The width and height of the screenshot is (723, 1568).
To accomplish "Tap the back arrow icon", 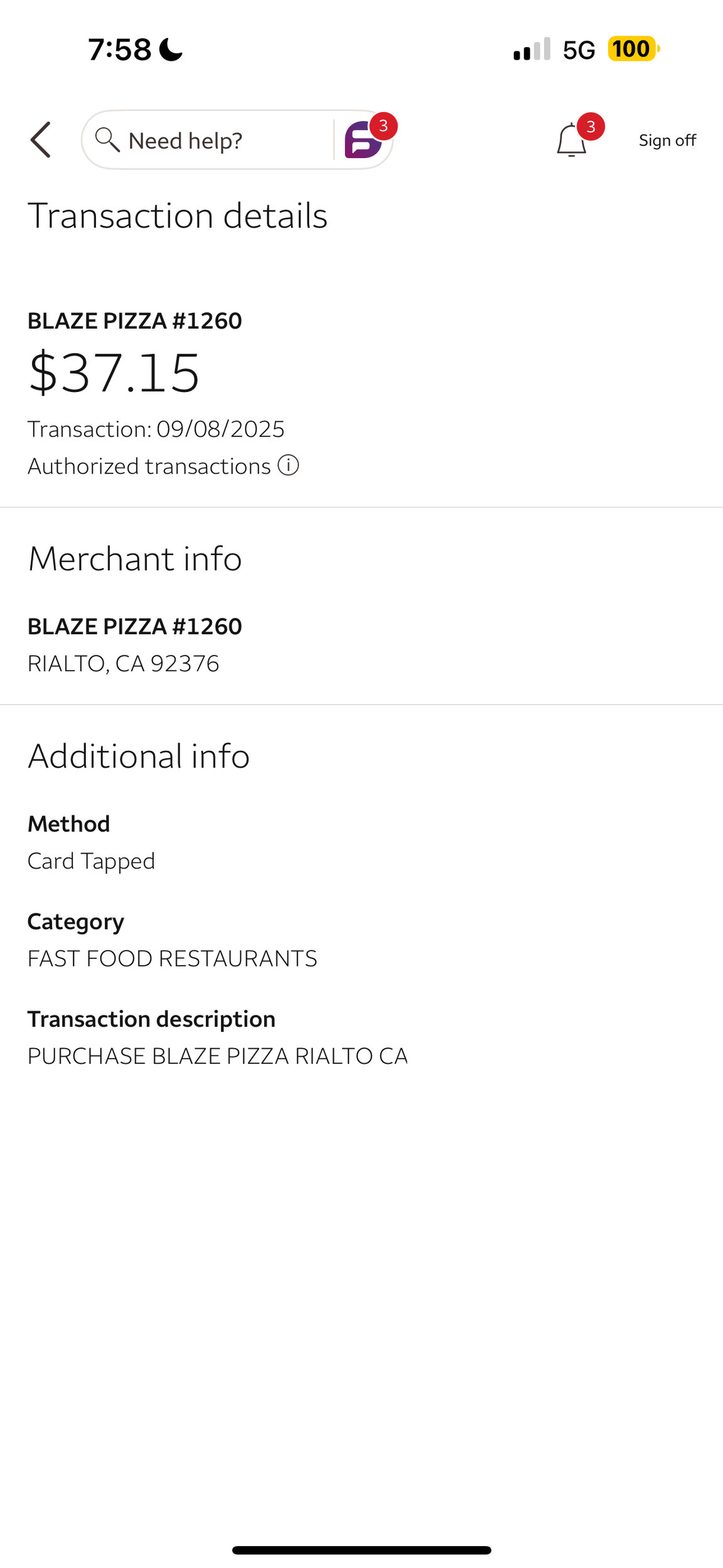I will (x=41, y=140).
